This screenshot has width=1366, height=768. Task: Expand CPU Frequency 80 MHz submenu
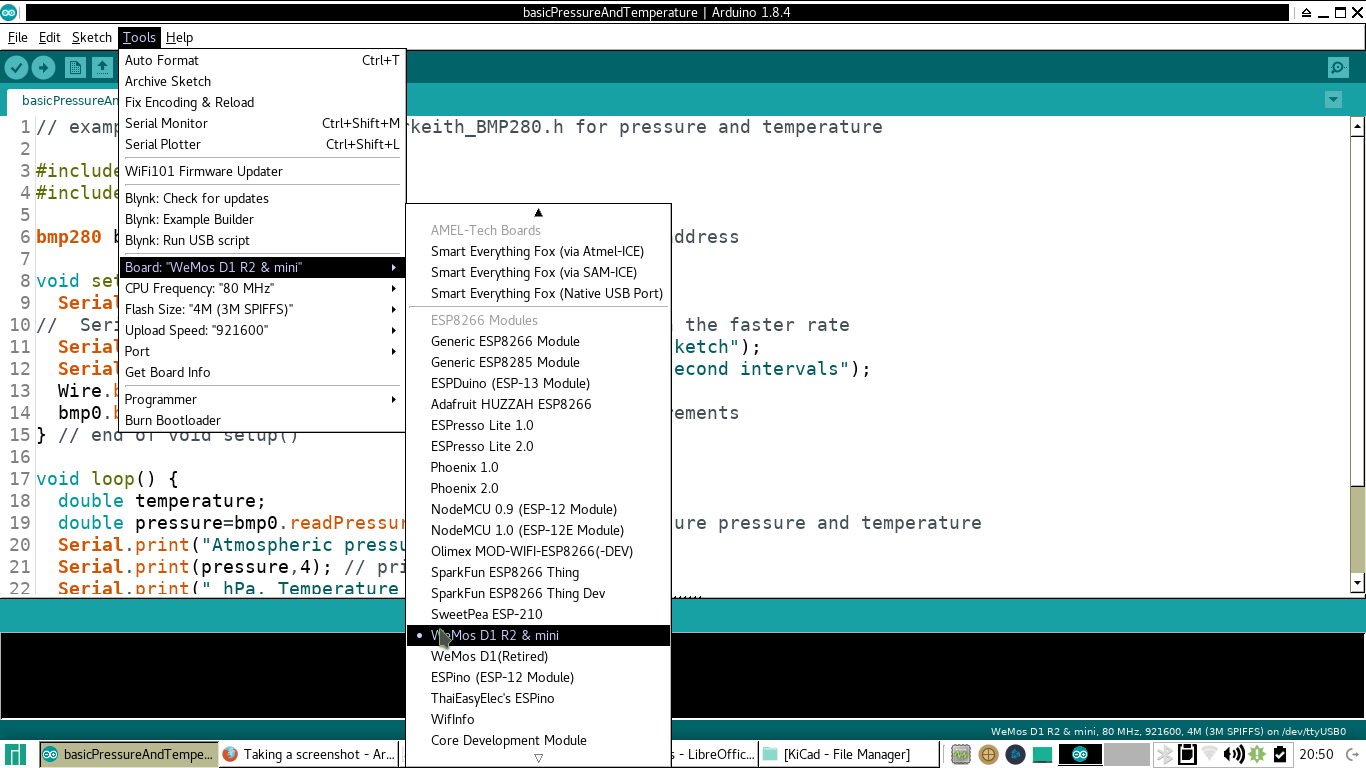pos(262,288)
